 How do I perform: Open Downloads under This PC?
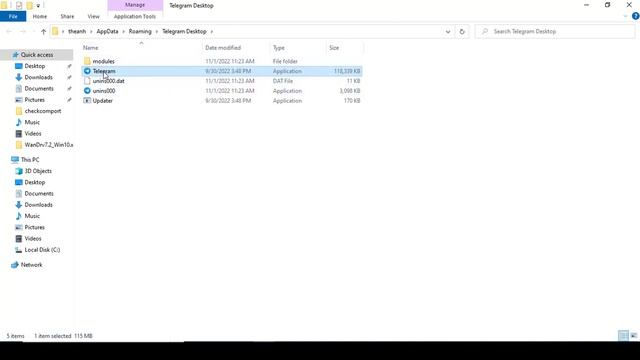click(x=38, y=205)
